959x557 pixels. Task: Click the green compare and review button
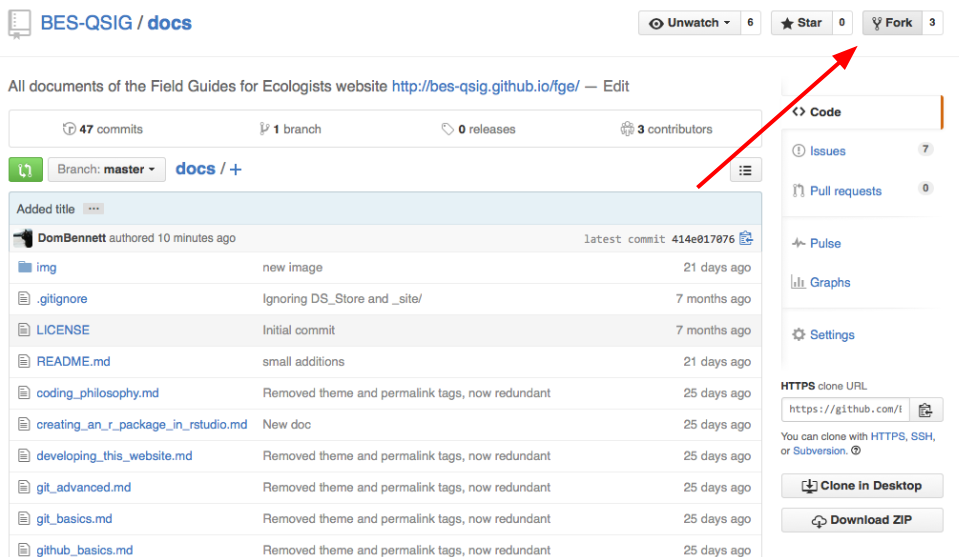(x=26, y=169)
